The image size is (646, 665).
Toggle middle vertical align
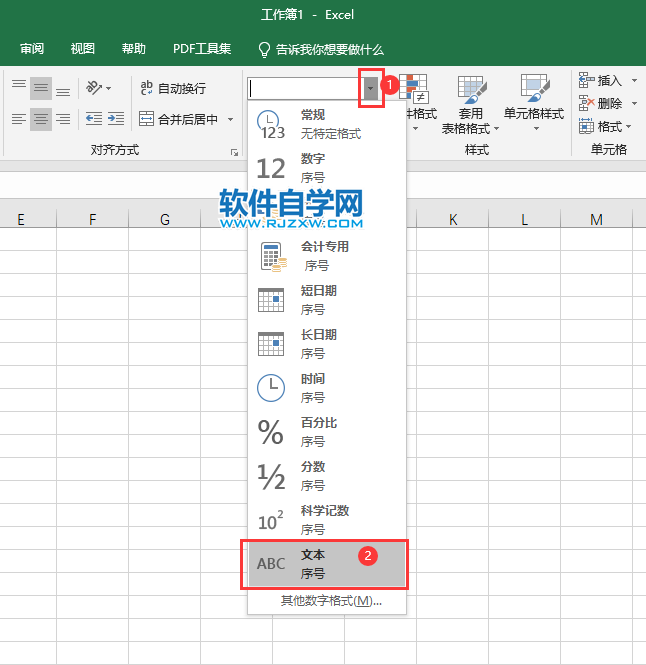point(41,88)
